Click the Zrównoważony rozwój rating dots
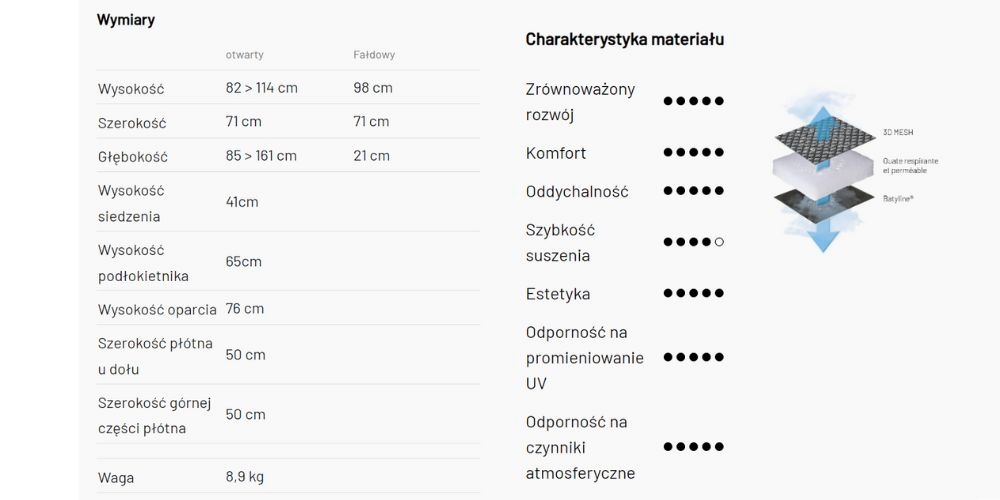The height and width of the screenshot is (500, 1000). [x=693, y=101]
